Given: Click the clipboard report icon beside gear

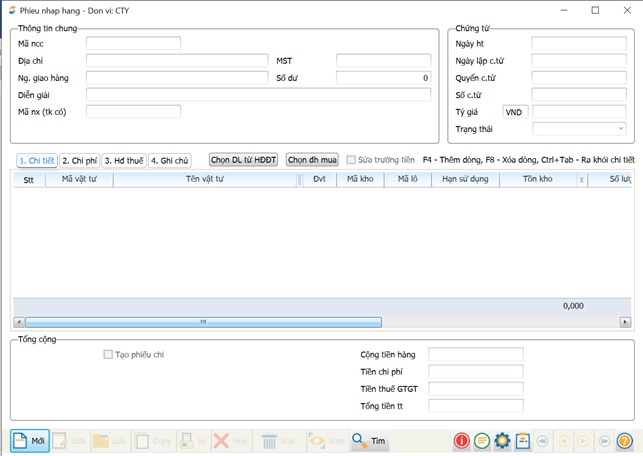Looking at the screenshot, I should point(522,441).
